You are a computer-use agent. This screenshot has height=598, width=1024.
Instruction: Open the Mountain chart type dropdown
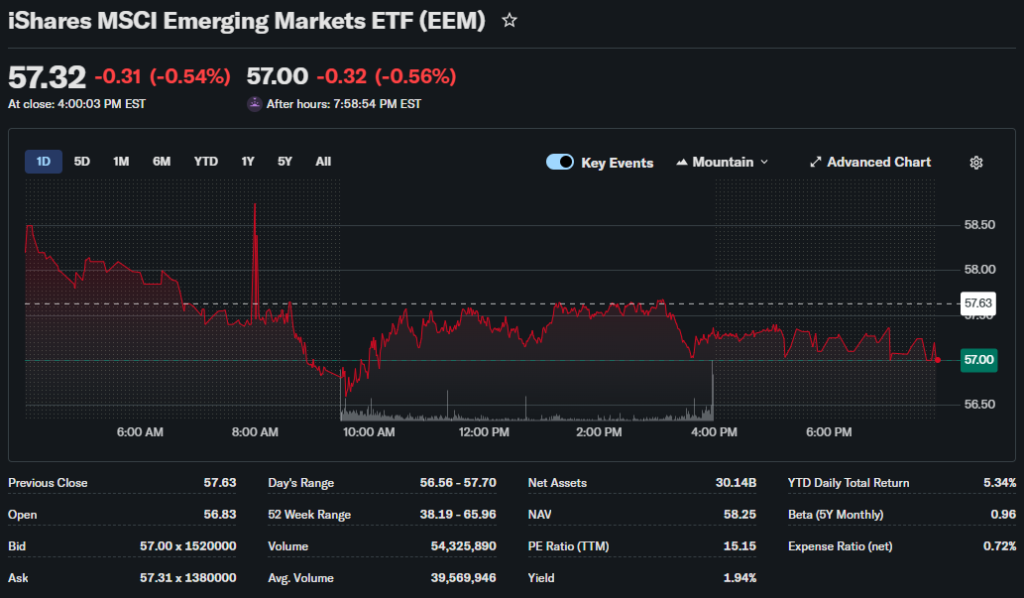[722, 162]
